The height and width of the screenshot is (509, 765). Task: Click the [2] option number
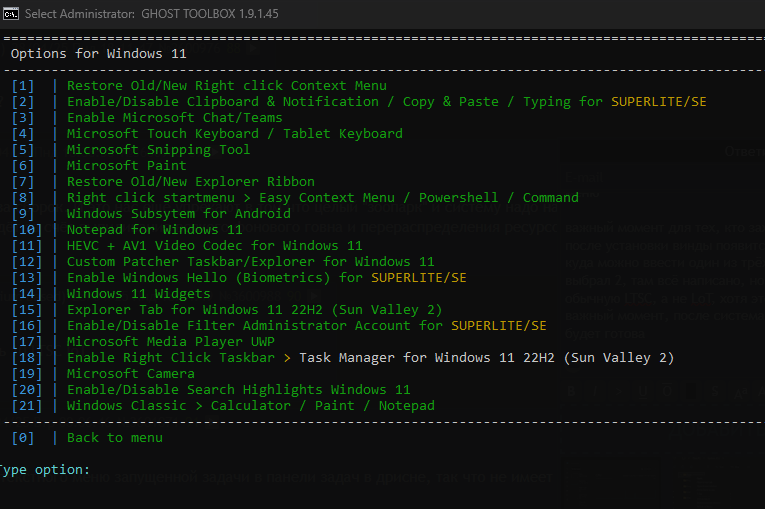pos(23,102)
